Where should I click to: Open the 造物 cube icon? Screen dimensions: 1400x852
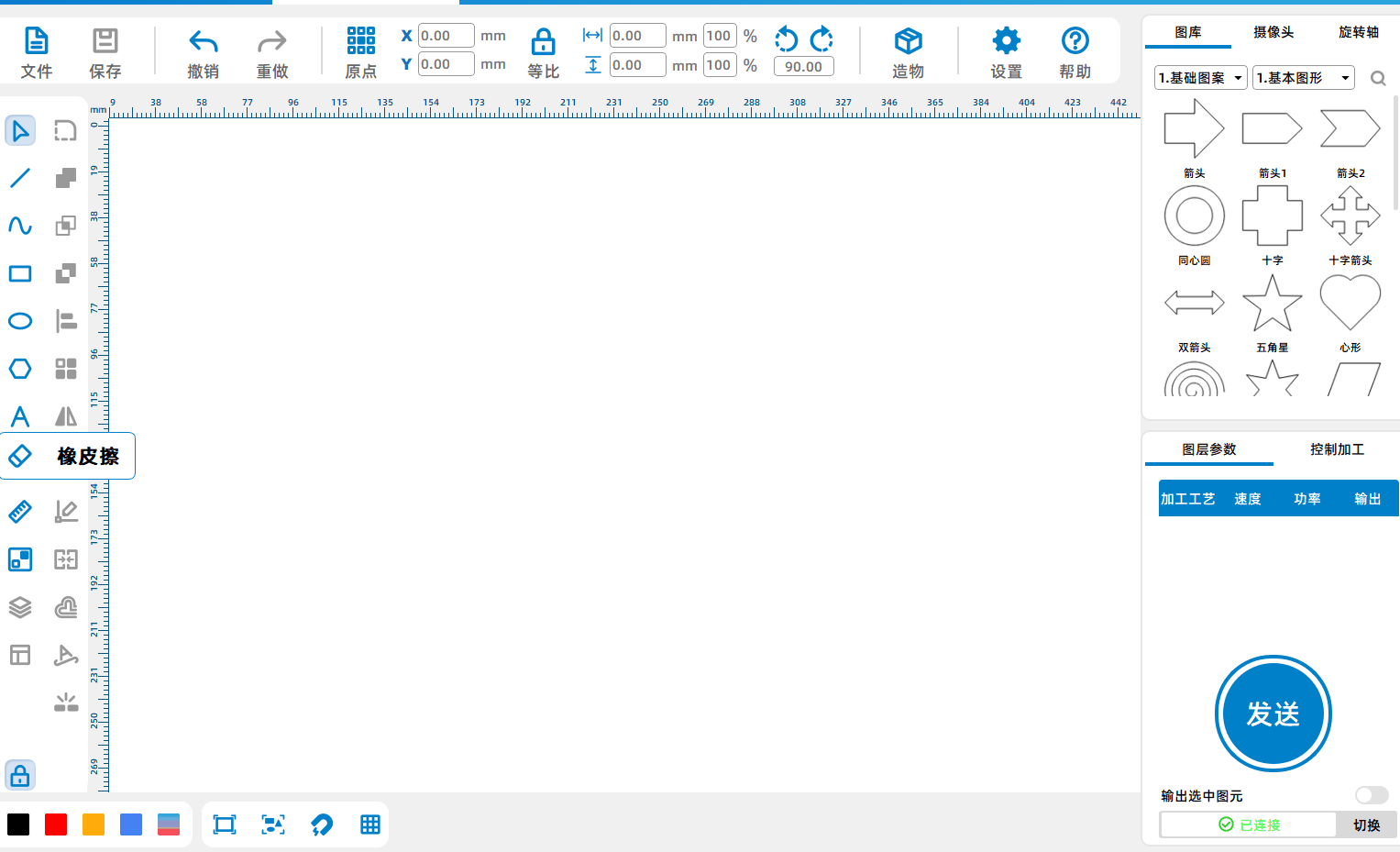(x=908, y=41)
